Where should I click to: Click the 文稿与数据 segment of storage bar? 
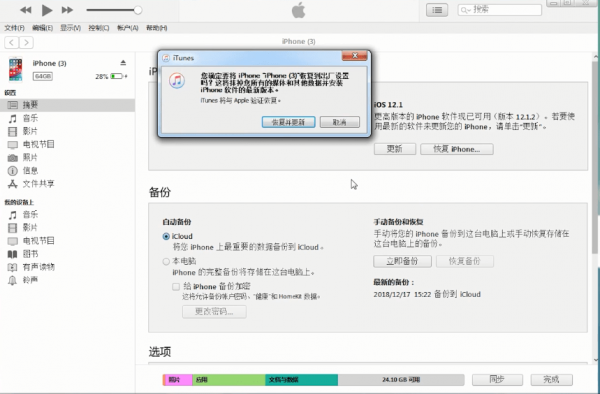(x=302, y=380)
